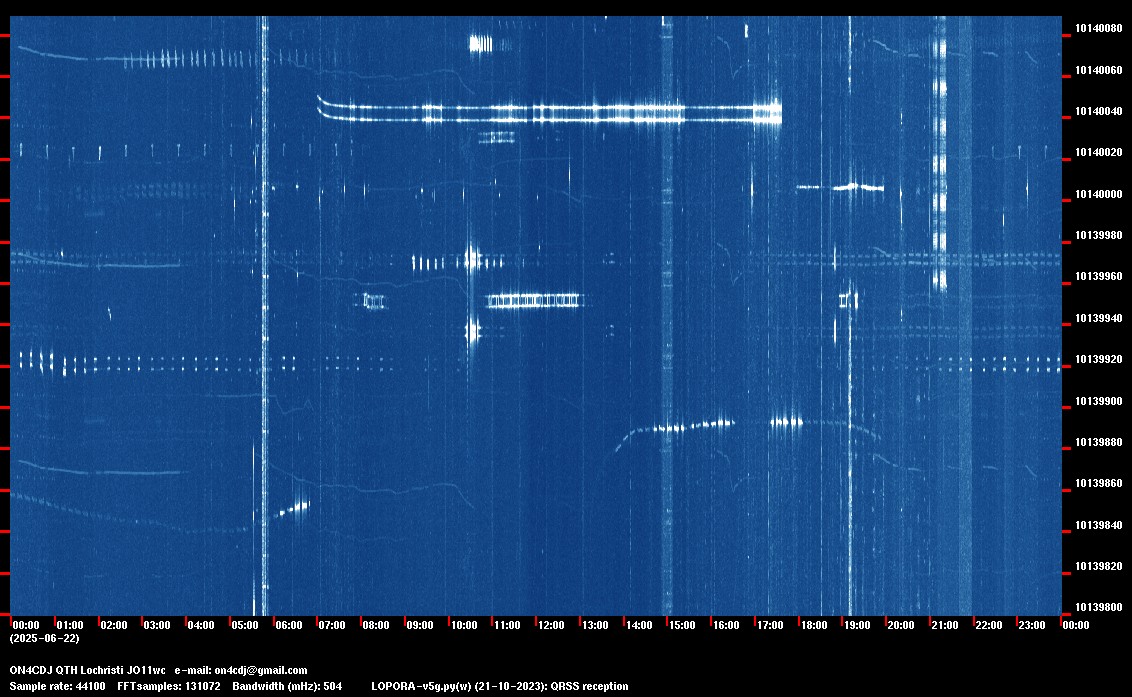Click the Sample rate: 44100 text

[x=57, y=686]
